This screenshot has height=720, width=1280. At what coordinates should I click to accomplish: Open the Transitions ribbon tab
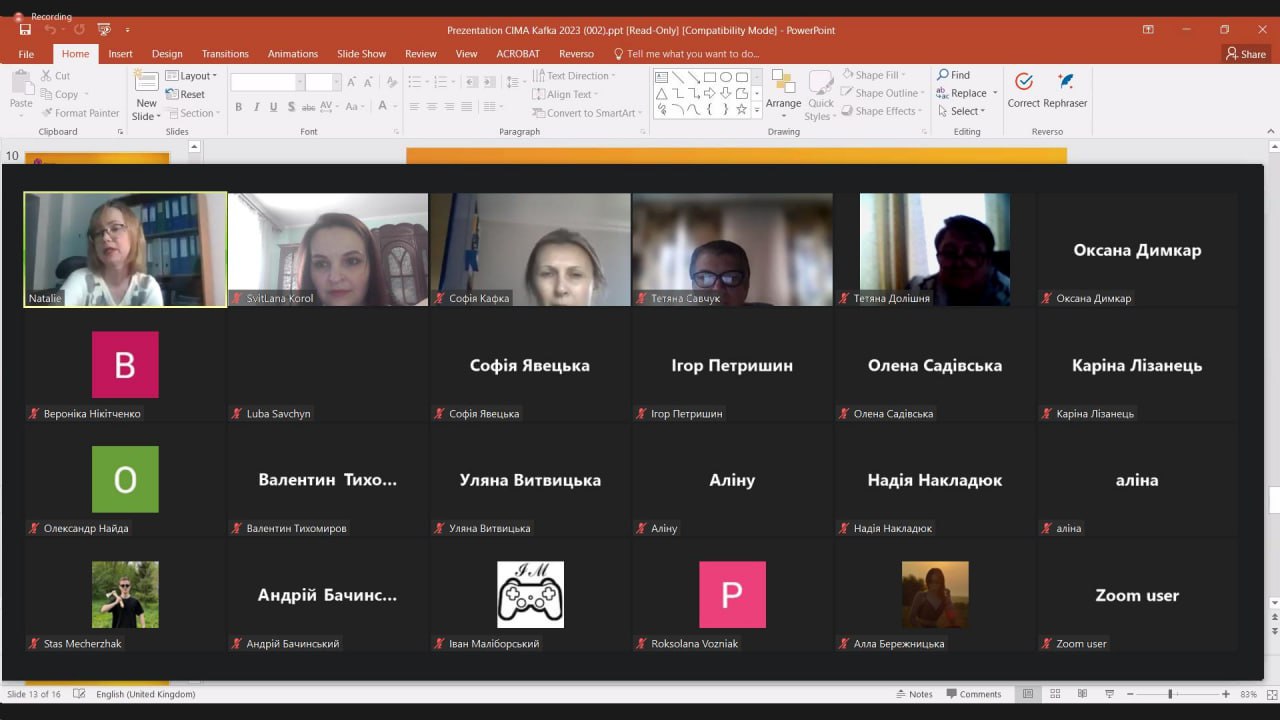click(x=225, y=54)
